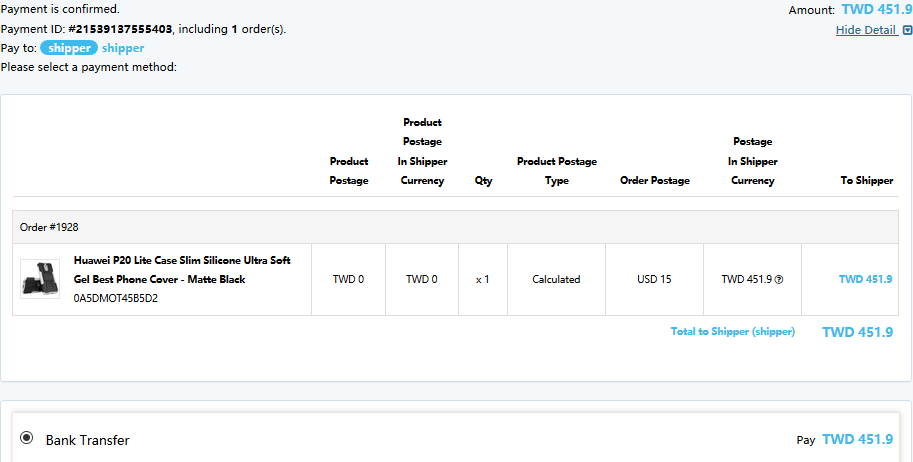Viewport: 913px width, 462px height.
Task: Click the Order #1928 header row
Action: [455, 227]
